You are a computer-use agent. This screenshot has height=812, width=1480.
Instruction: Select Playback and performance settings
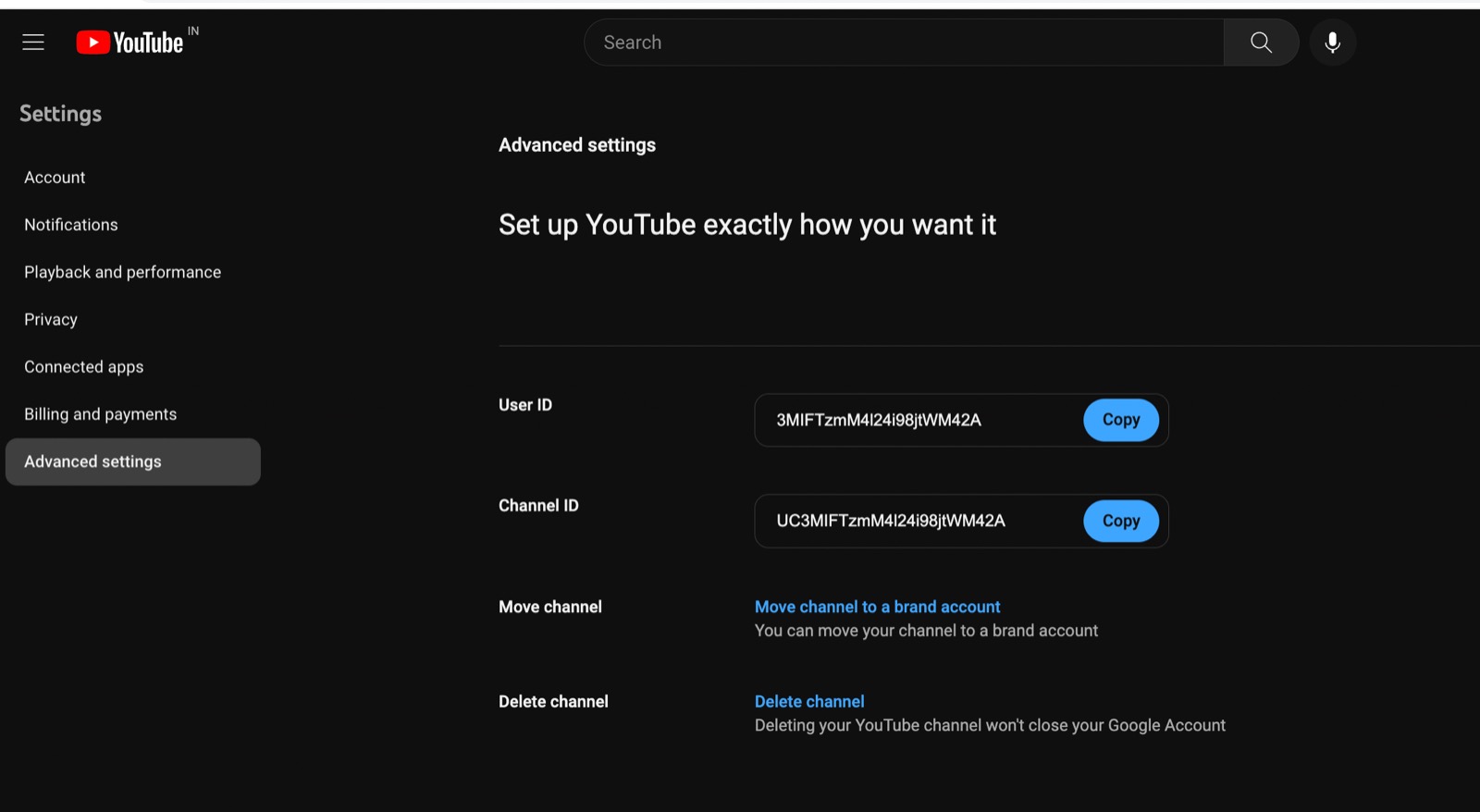point(123,272)
